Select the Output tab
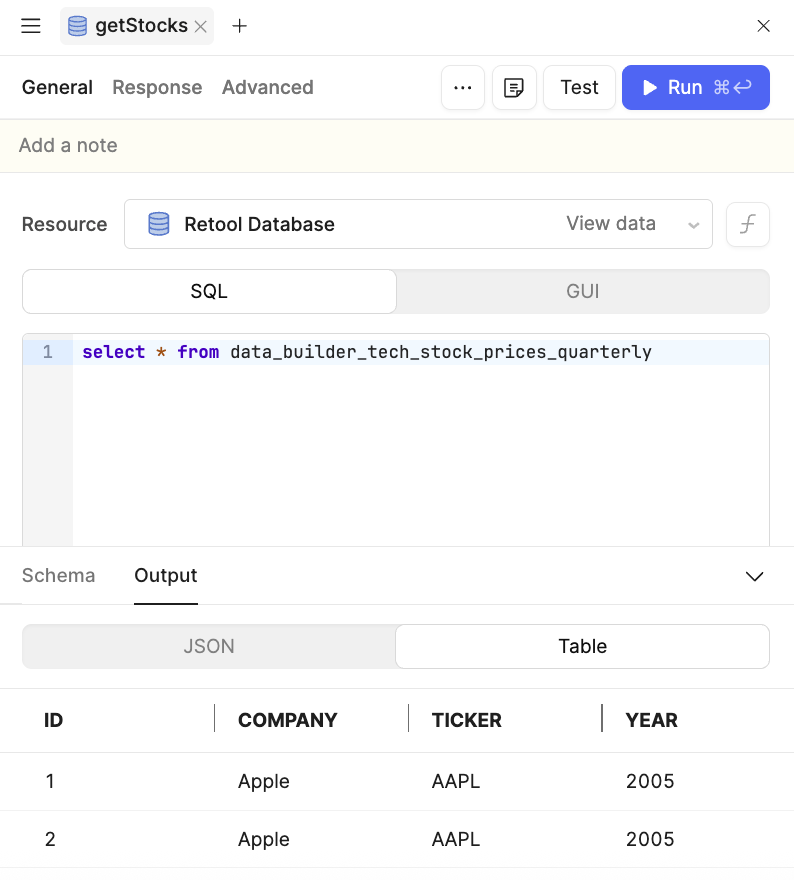This screenshot has width=794, height=880. [166, 575]
